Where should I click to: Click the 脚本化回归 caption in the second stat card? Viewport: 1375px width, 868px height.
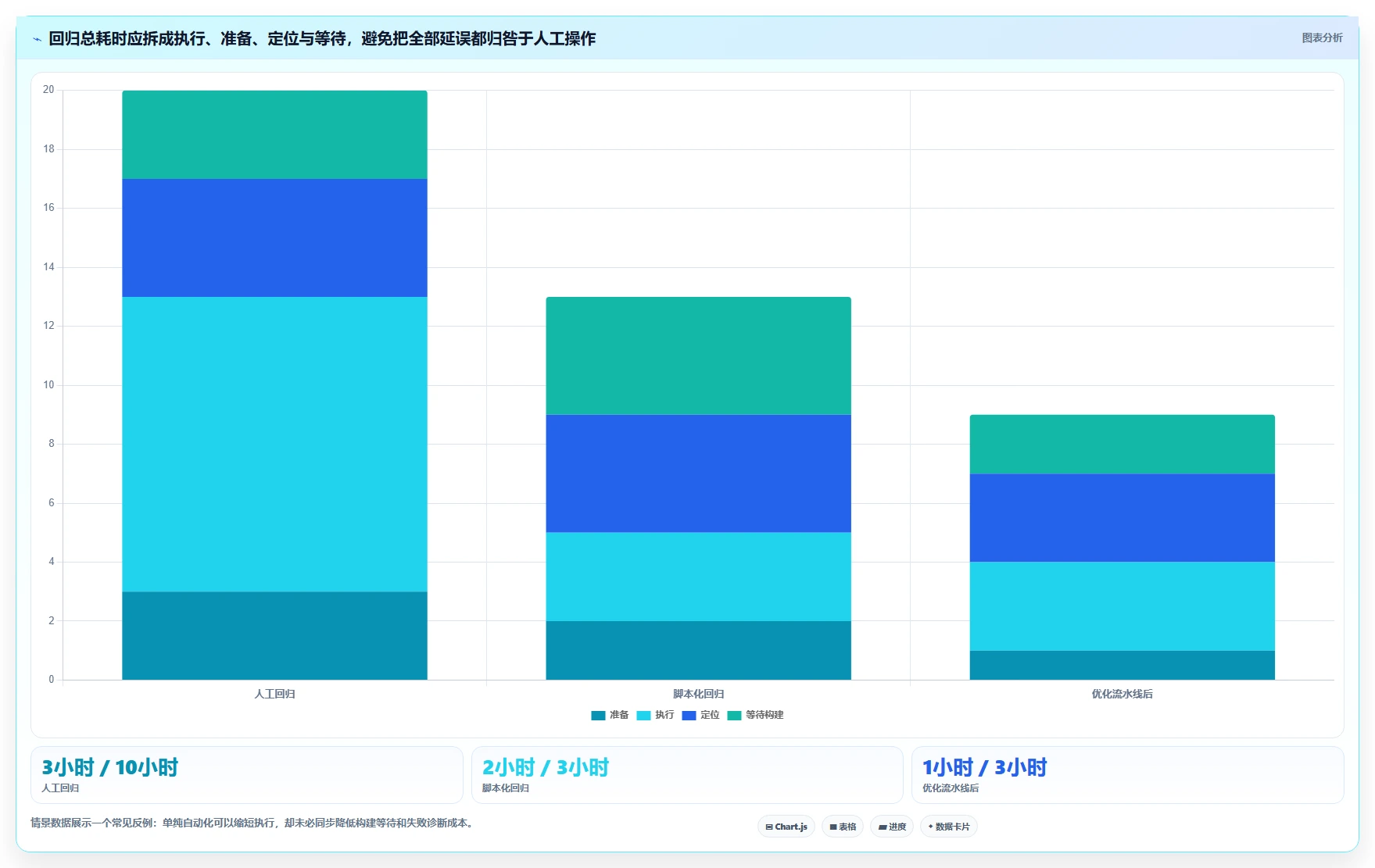click(505, 788)
